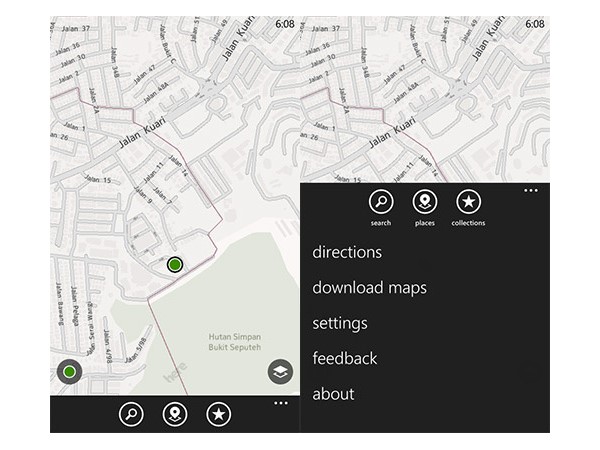The image size is (600, 450).
Task: Tap the search icon in the collapsed app bar
Action: (x=131, y=413)
